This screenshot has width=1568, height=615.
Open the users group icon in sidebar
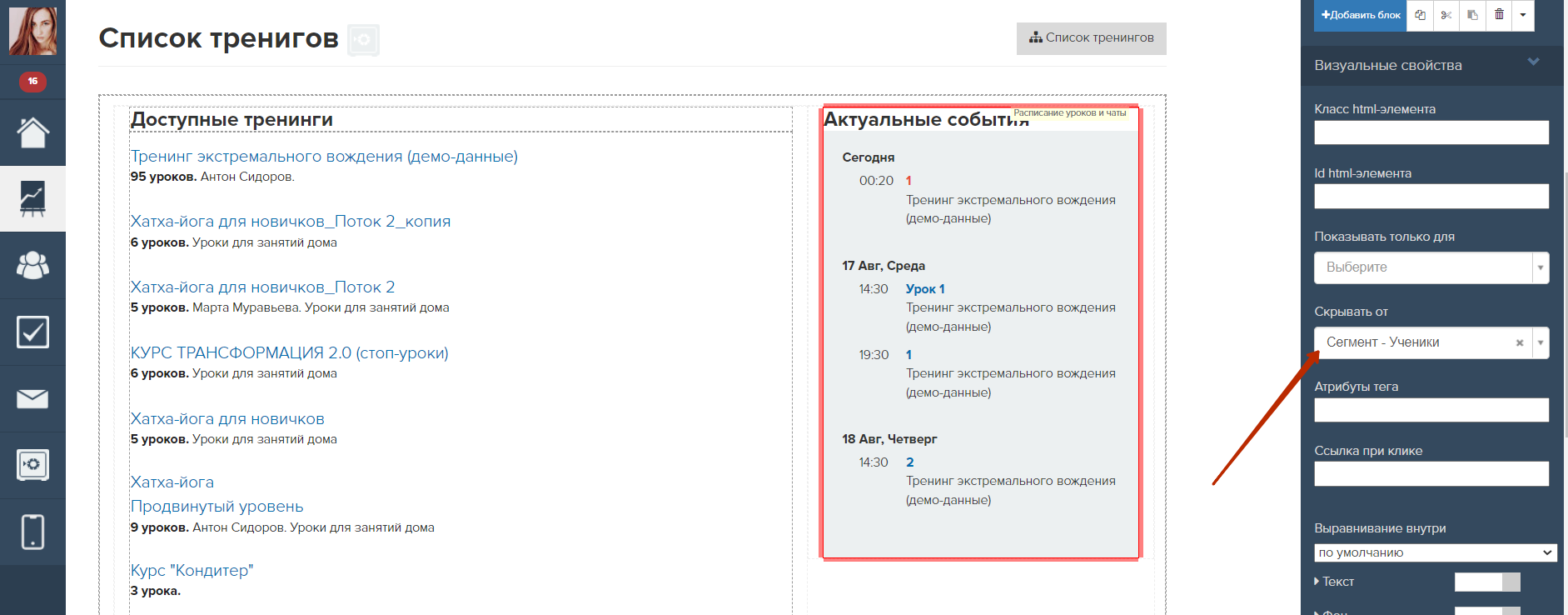pyautogui.click(x=32, y=265)
